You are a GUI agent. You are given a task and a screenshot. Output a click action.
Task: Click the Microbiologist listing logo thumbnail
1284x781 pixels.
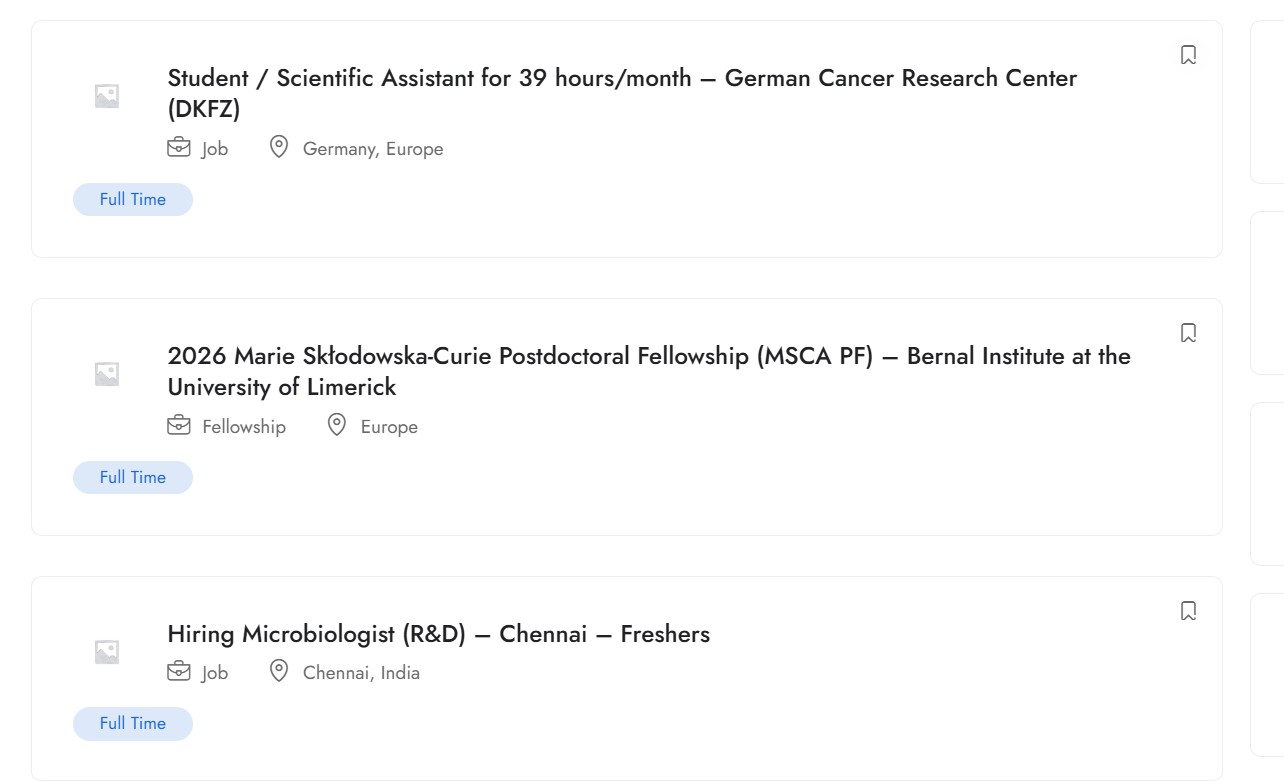point(107,652)
